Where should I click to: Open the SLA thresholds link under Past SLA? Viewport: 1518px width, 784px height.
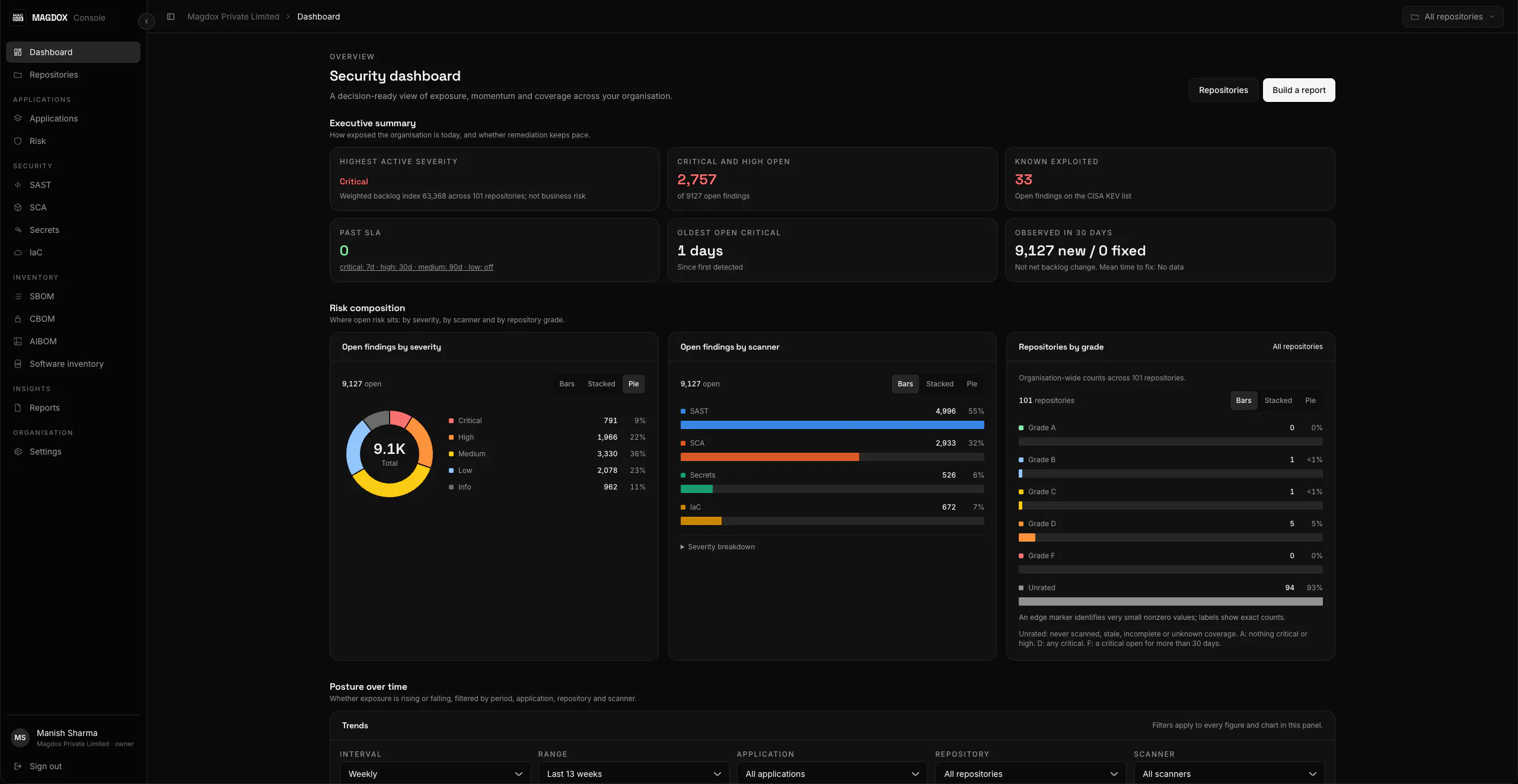[x=416, y=267]
